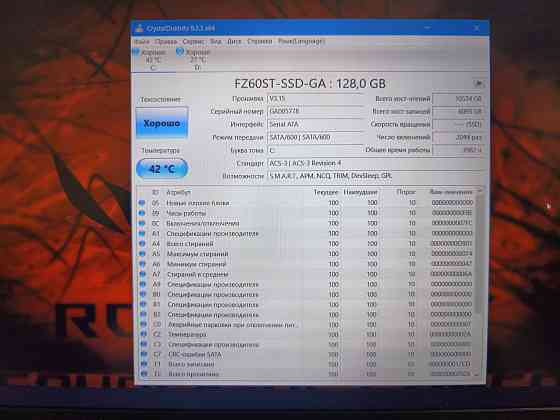Click the CrystalDiskInfo title bar icon
560x420 pixels.
click(140, 28)
